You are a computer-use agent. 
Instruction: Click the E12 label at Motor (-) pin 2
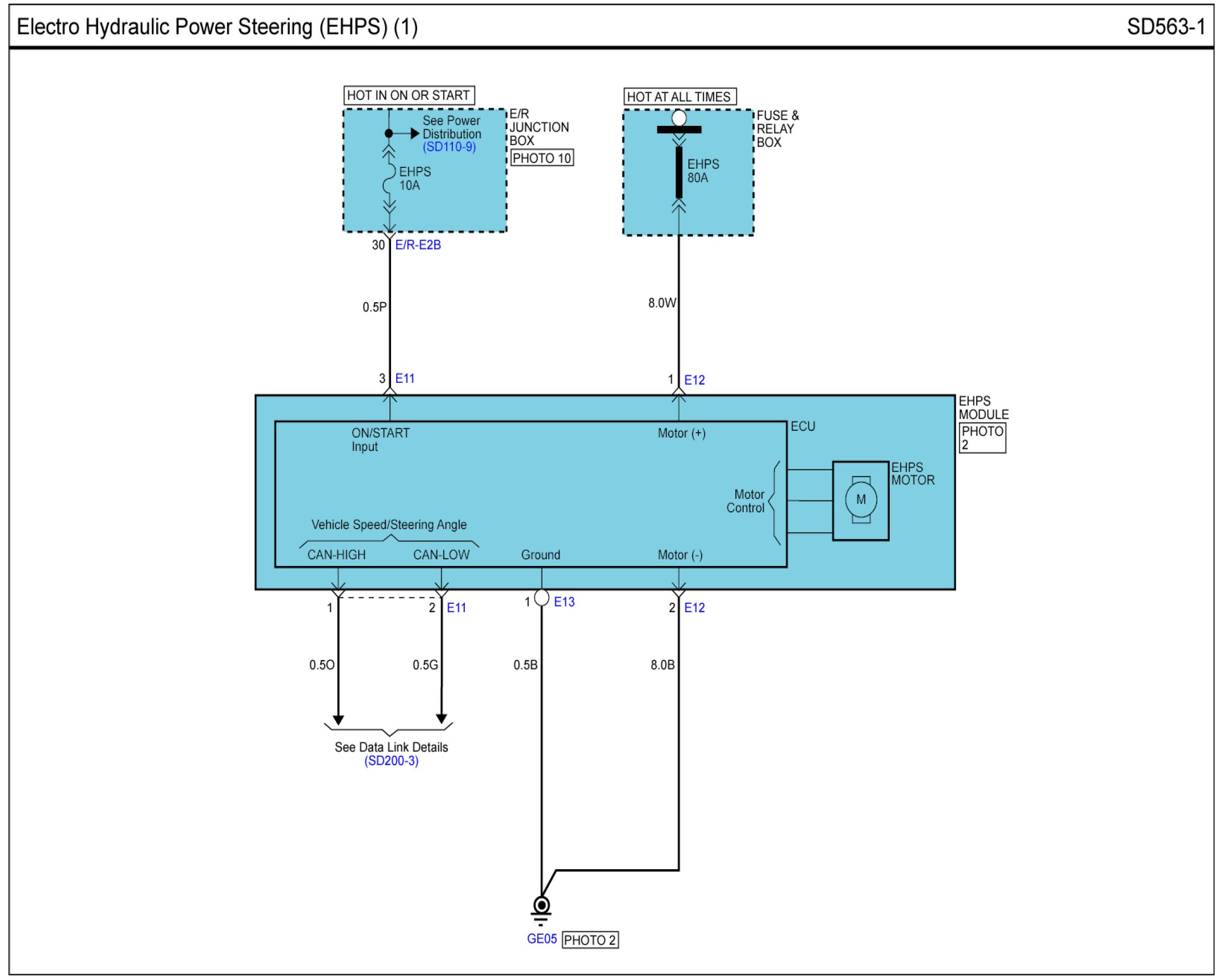click(694, 608)
